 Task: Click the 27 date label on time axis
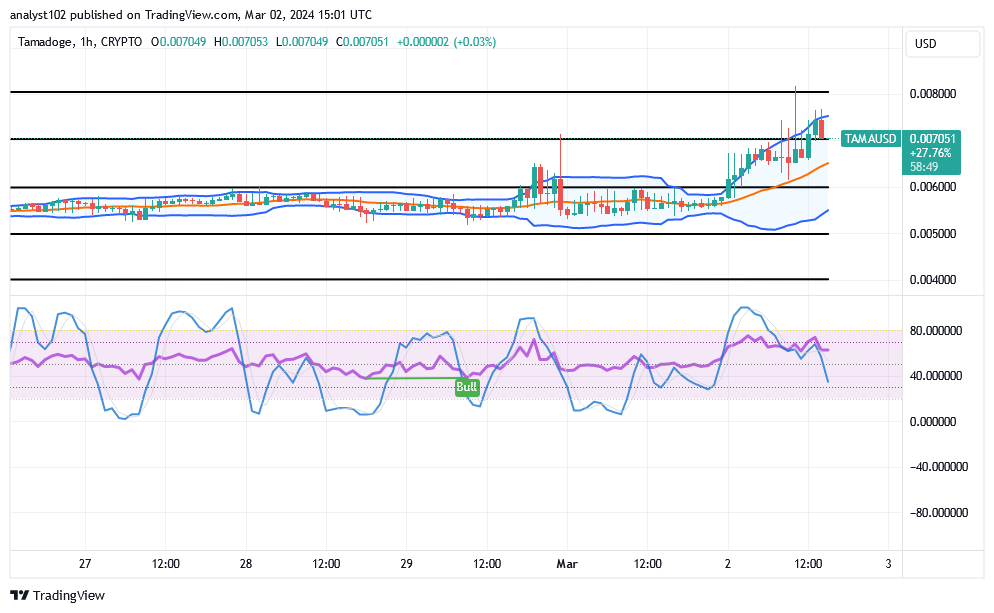point(85,564)
